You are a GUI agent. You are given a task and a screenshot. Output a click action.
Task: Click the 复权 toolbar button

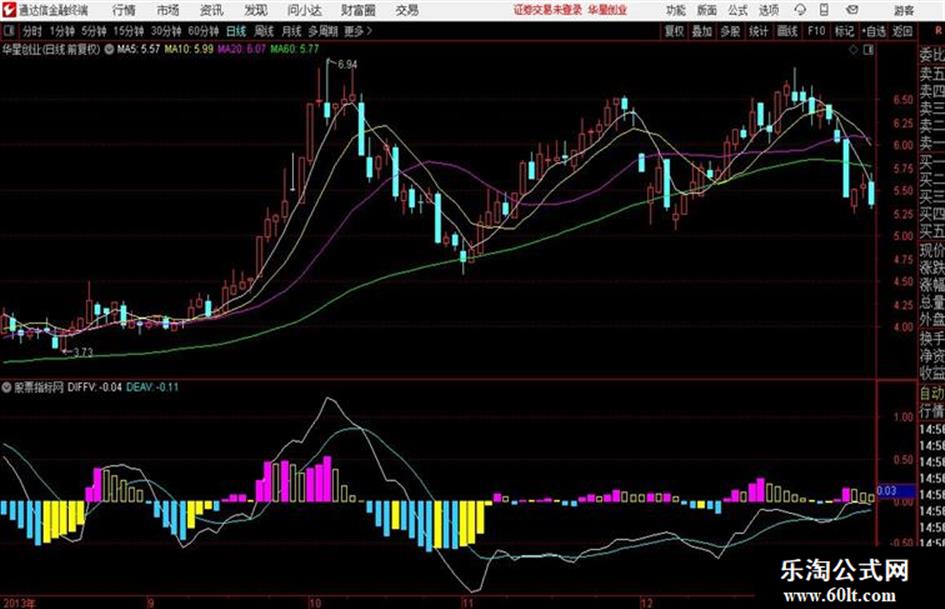click(x=674, y=31)
